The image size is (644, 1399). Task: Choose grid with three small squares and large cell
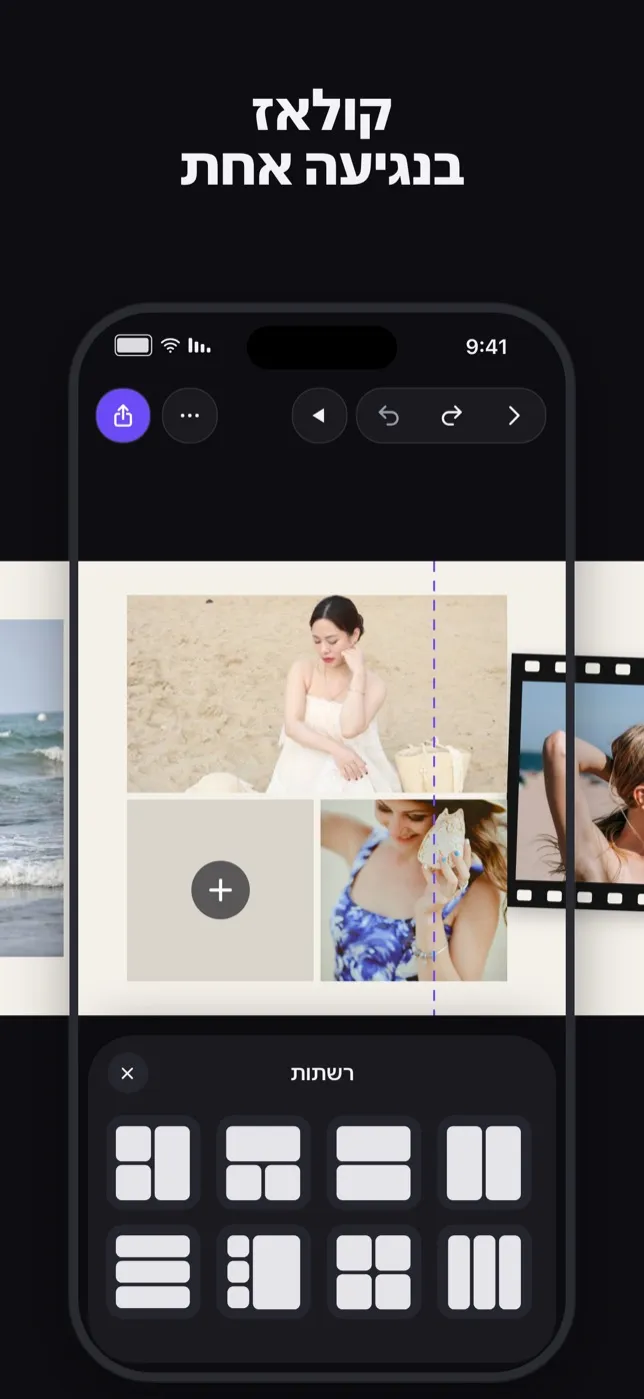pyautogui.click(x=263, y=1272)
